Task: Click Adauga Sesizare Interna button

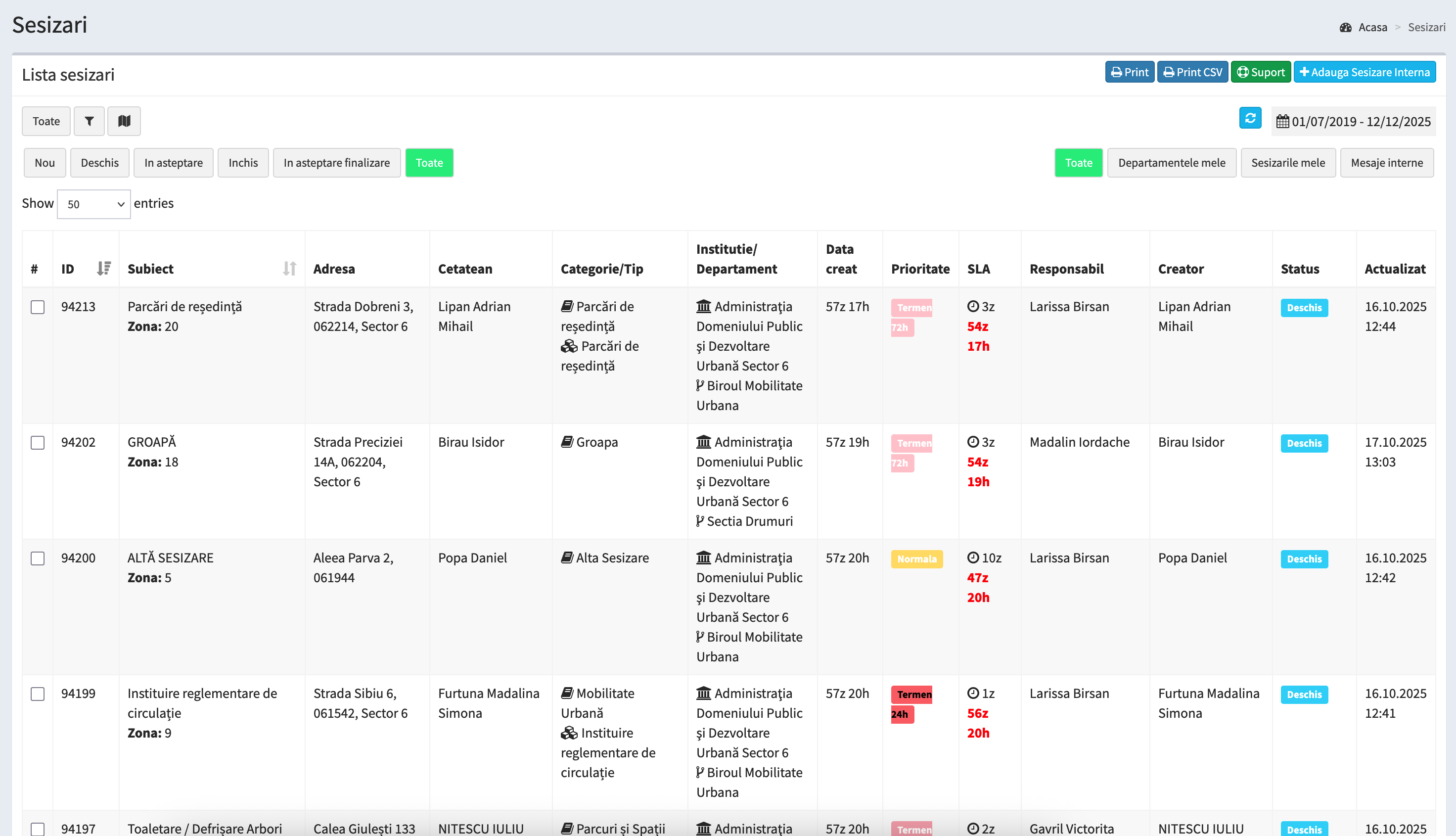Action: [1364, 72]
